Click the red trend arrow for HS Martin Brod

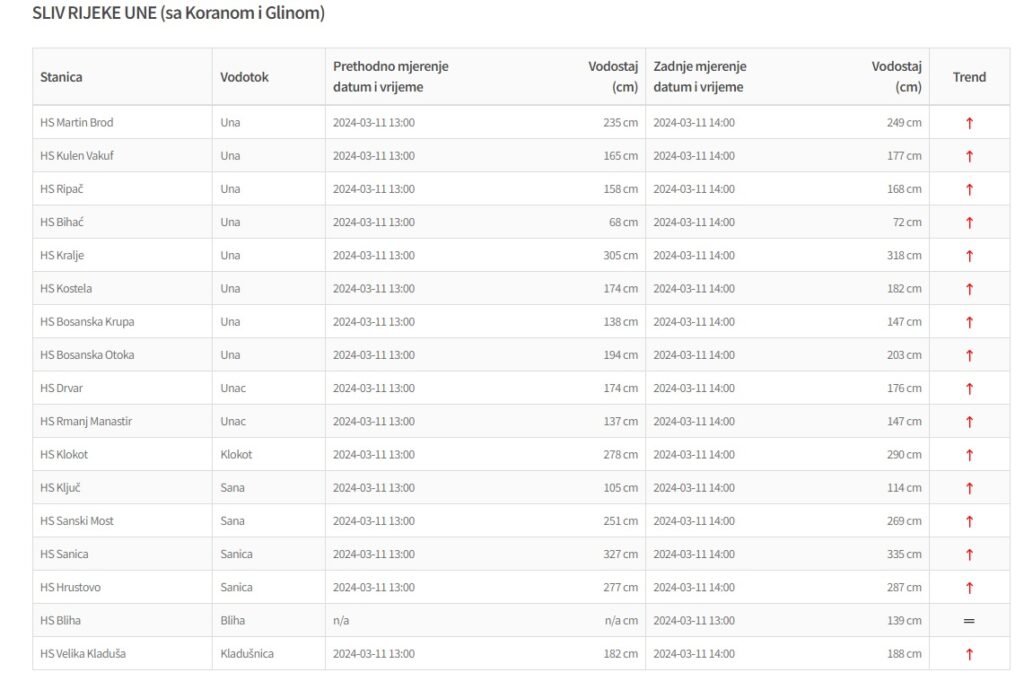click(968, 123)
